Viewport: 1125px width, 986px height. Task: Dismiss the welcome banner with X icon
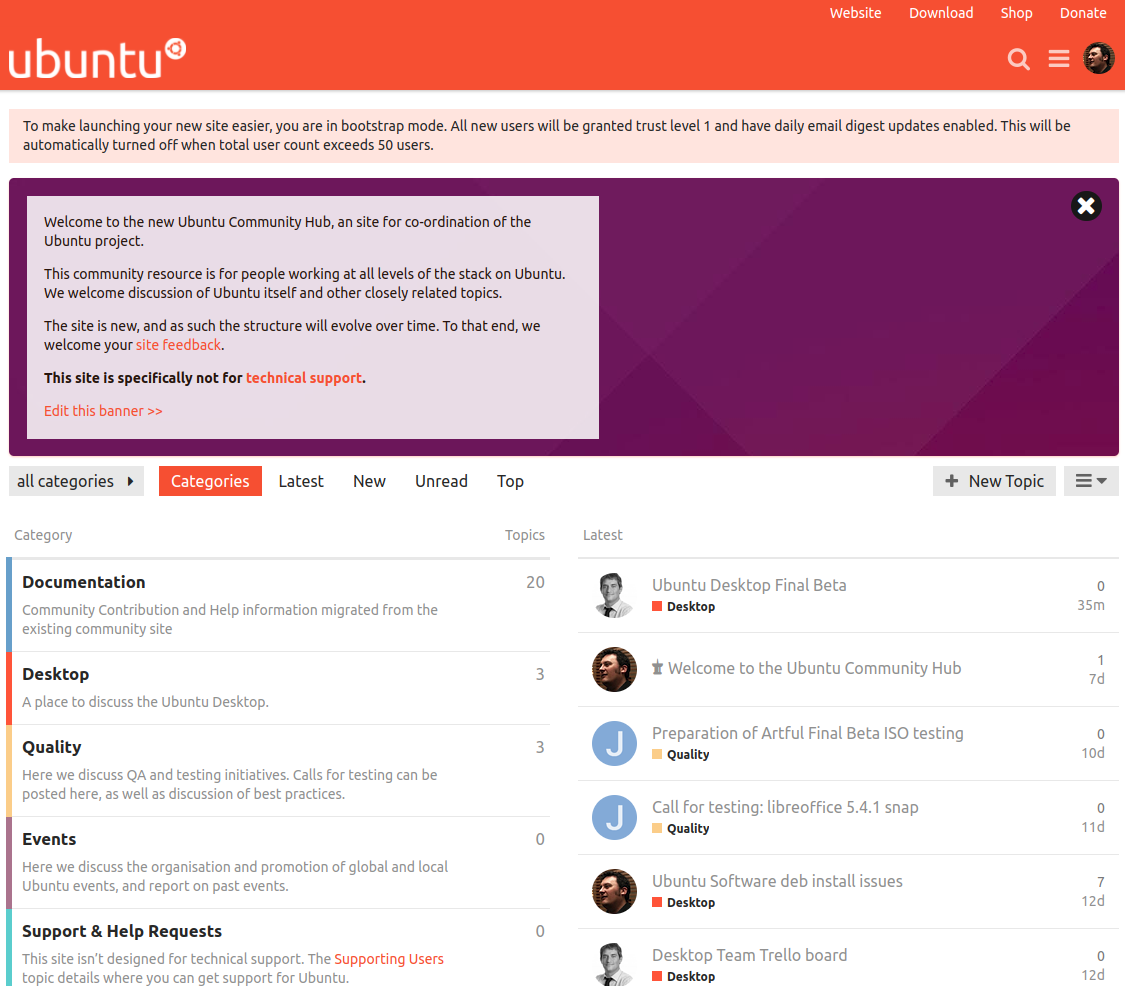(1086, 206)
